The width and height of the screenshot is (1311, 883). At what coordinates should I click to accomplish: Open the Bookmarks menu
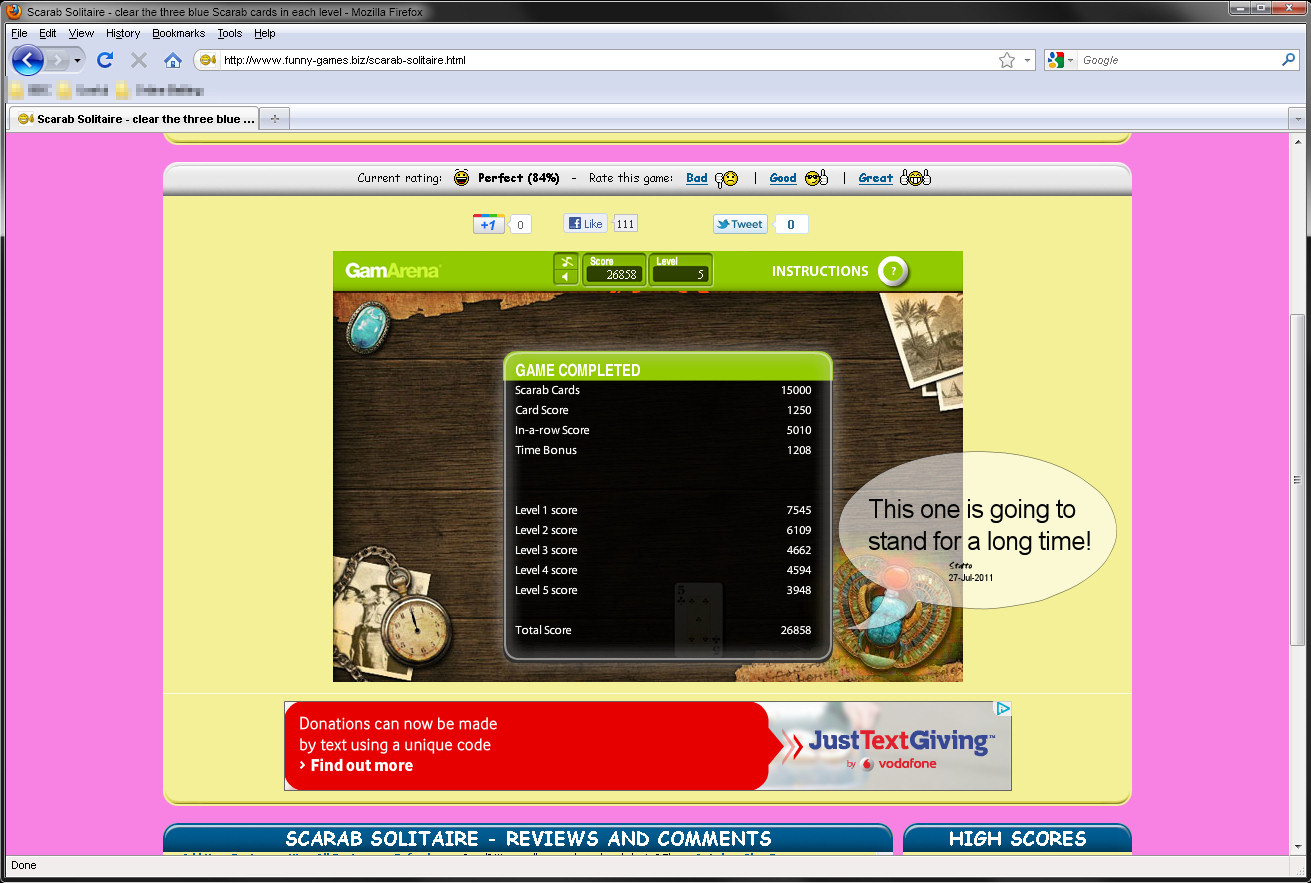178,33
